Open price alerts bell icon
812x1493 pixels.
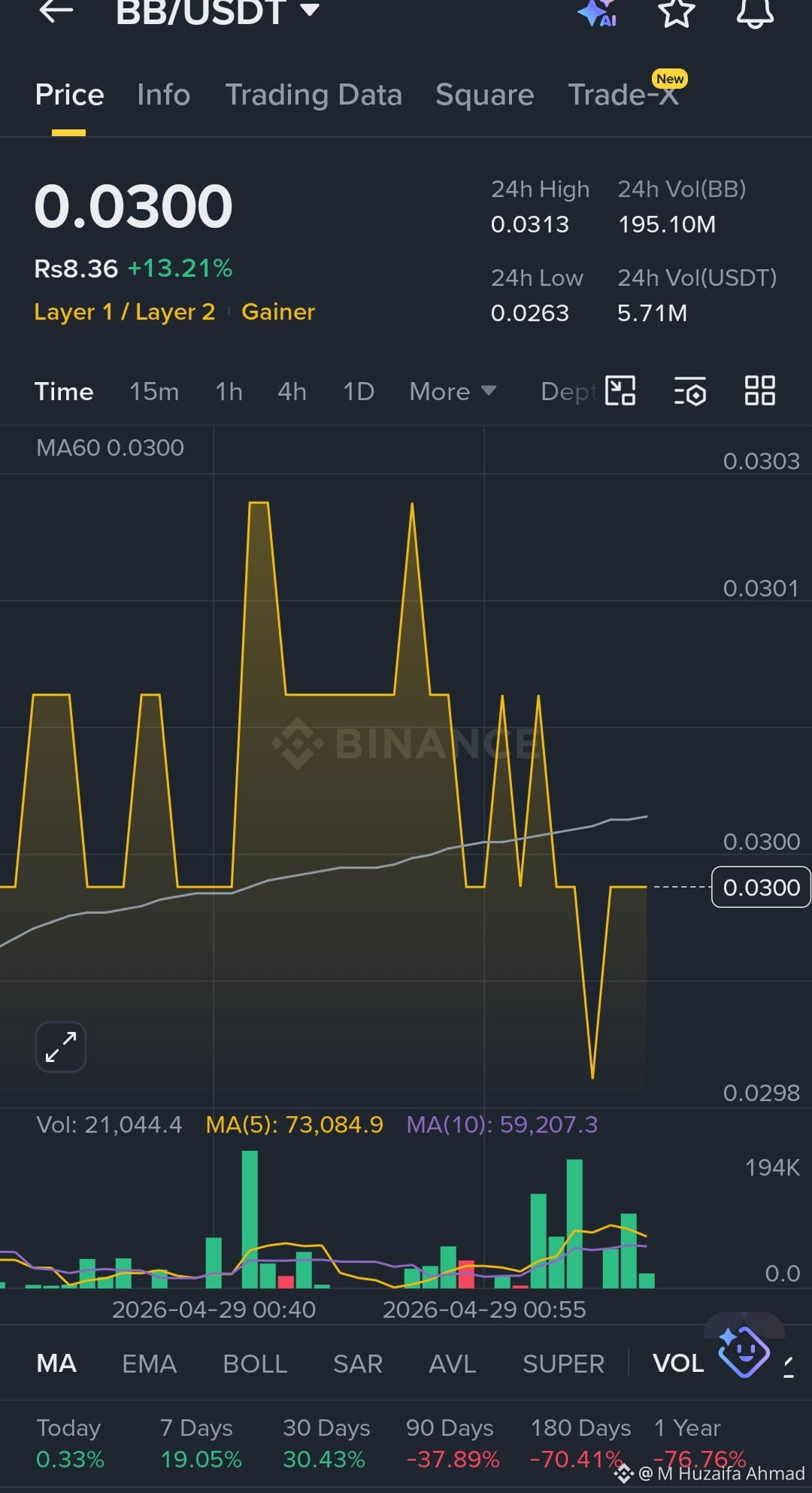[755, 12]
